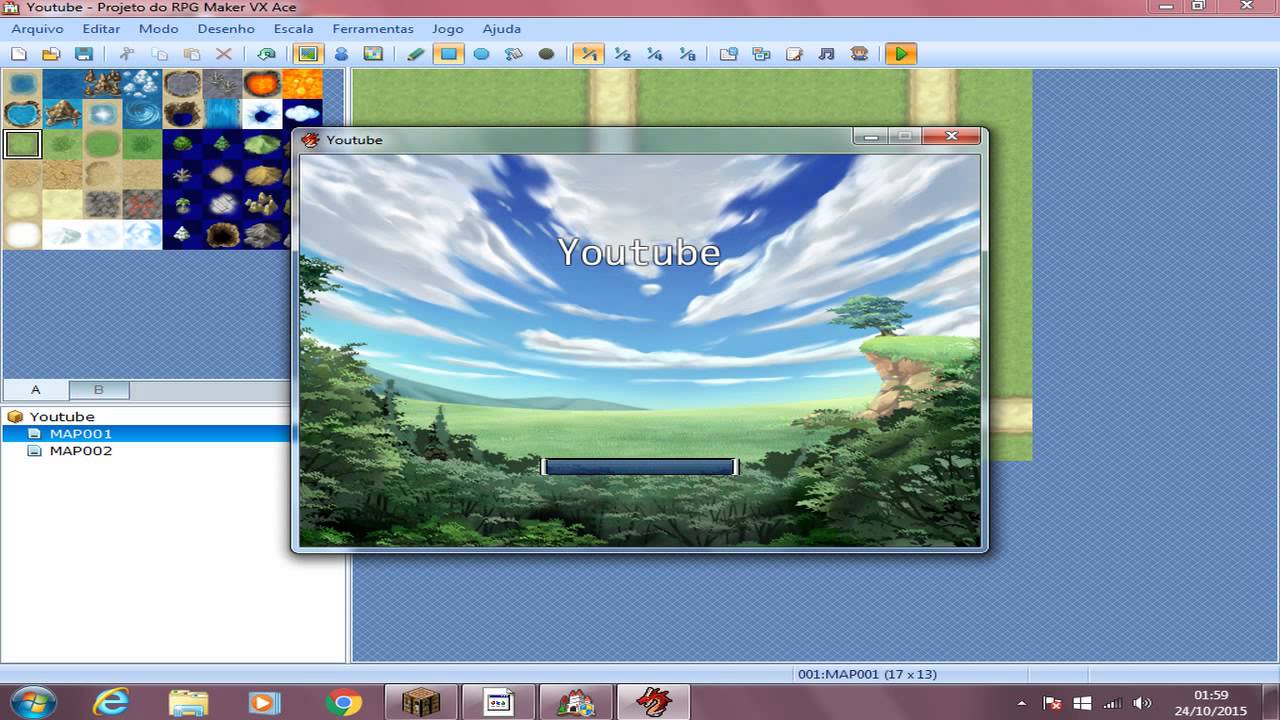Viewport: 1280px width, 720px height.
Task: Click the red X Delete icon
Action: pos(224,54)
